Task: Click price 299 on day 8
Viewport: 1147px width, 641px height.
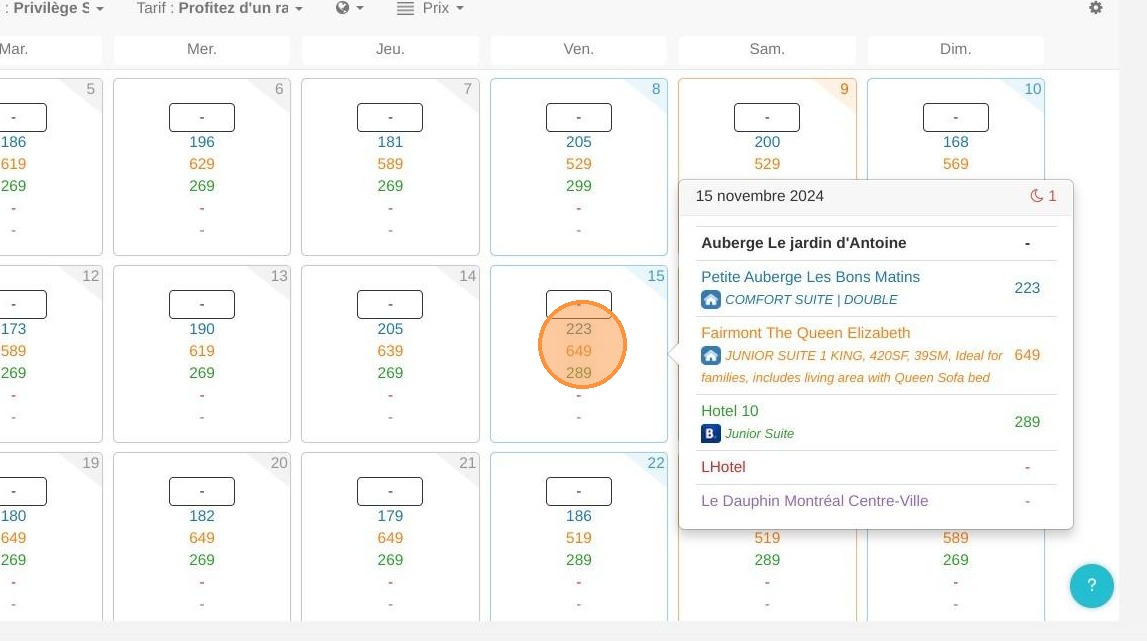Action: pos(579,186)
